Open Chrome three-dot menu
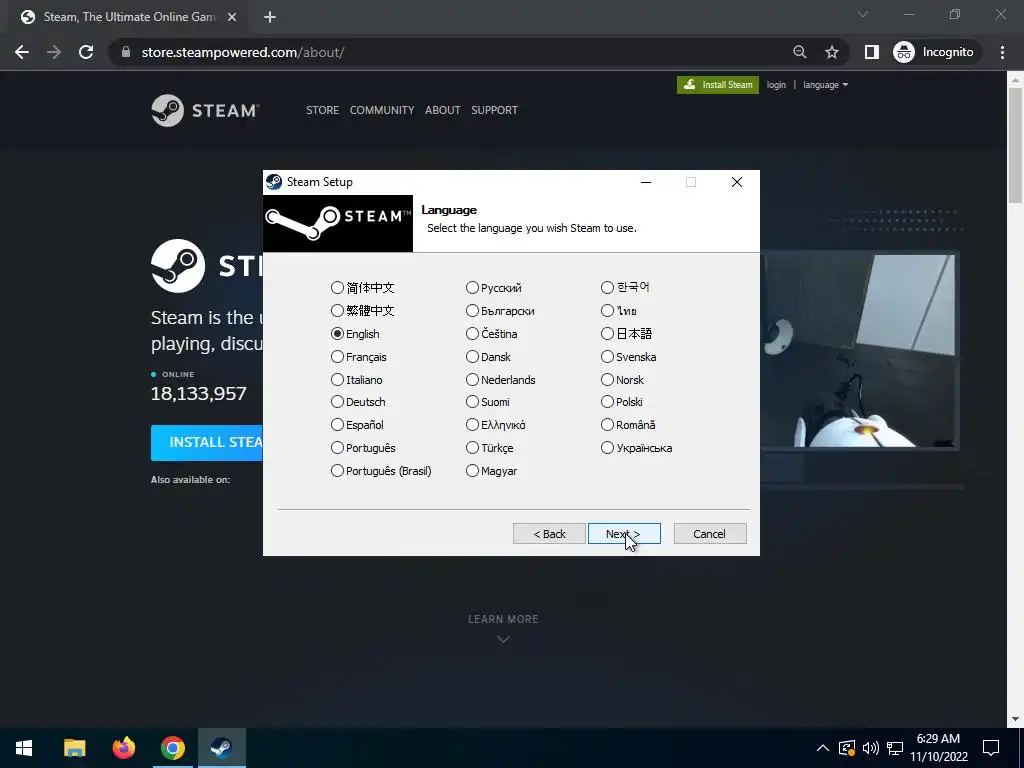 1002,52
